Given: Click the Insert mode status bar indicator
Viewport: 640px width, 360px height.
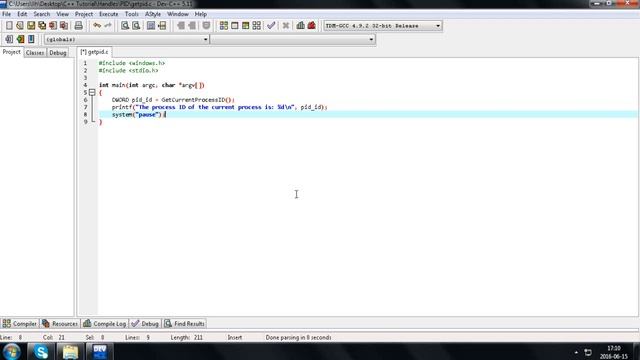Looking at the screenshot, I should 235,338.
